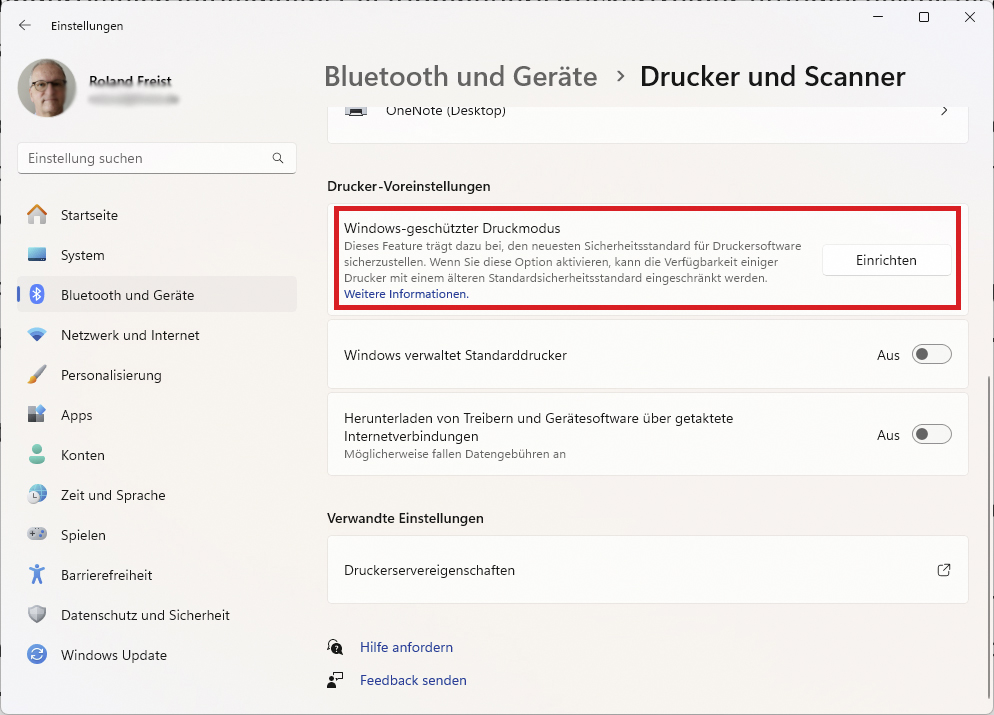Click the search magnifier icon
The width and height of the screenshot is (994, 715).
(278, 158)
